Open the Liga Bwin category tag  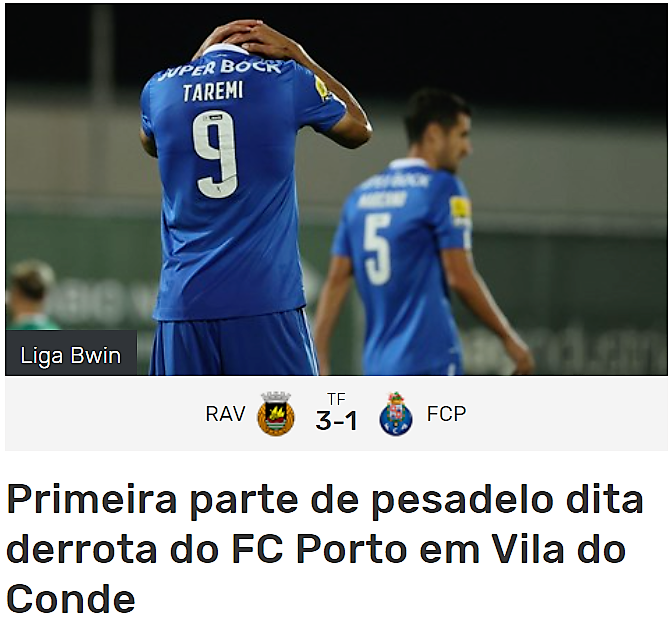point(71,355)
